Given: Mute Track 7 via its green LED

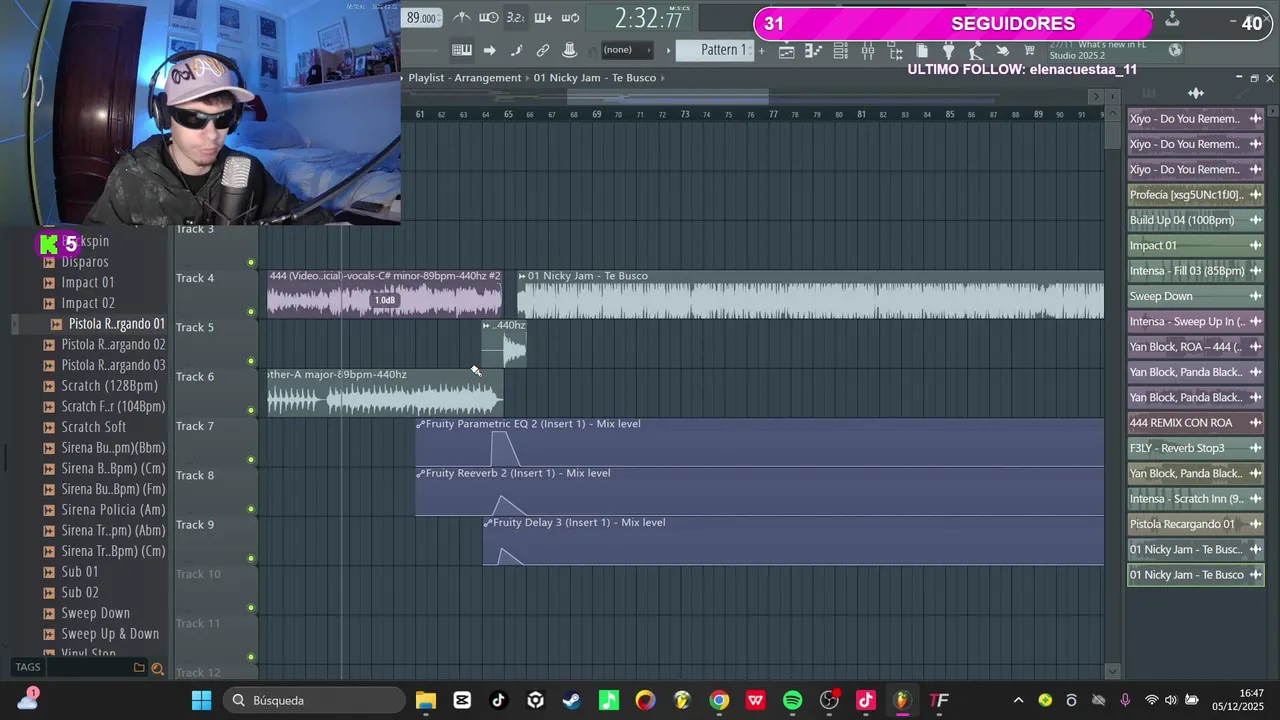Looking at the screenshot, I should point(251,460).
